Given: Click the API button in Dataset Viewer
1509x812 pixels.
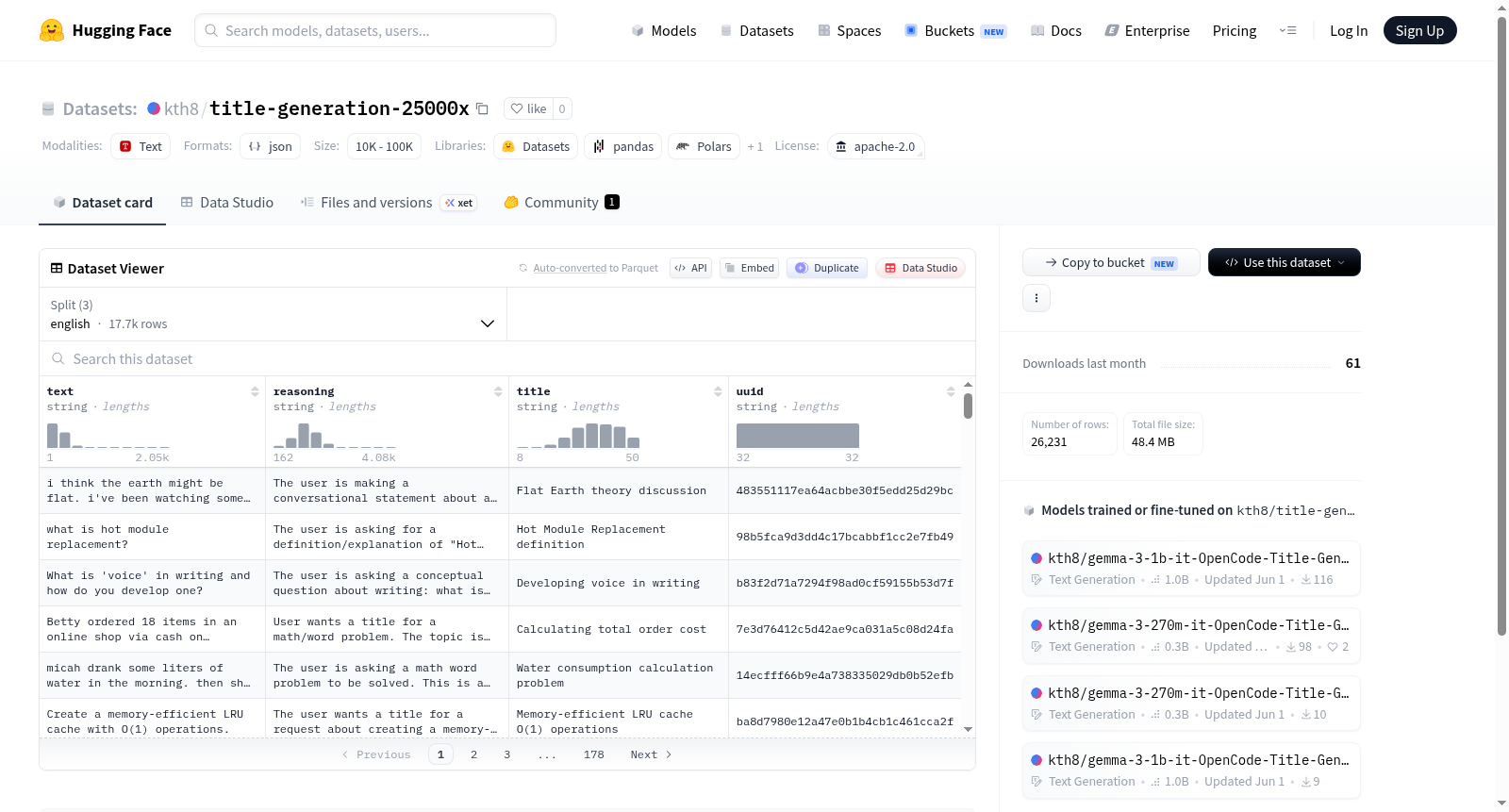Looking at the screenshot, I should point(690,268).
